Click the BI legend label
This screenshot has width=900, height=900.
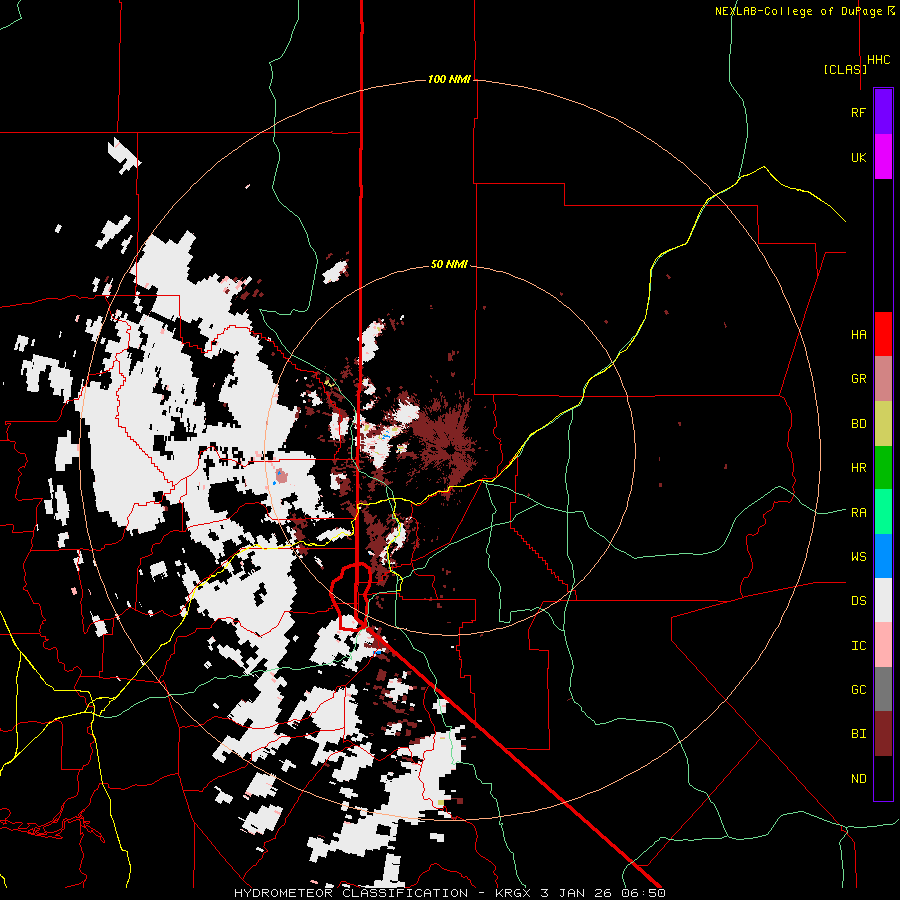coord(858,734)
